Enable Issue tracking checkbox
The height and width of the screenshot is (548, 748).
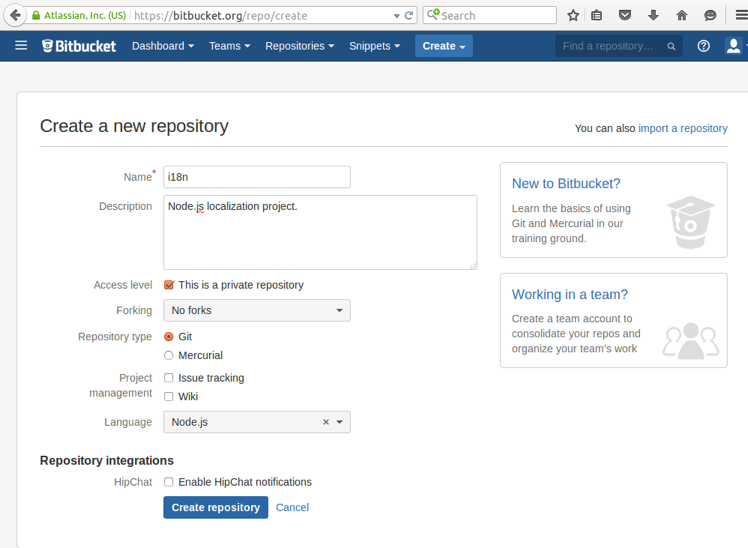pyautogui.click(x=169, y=378)
